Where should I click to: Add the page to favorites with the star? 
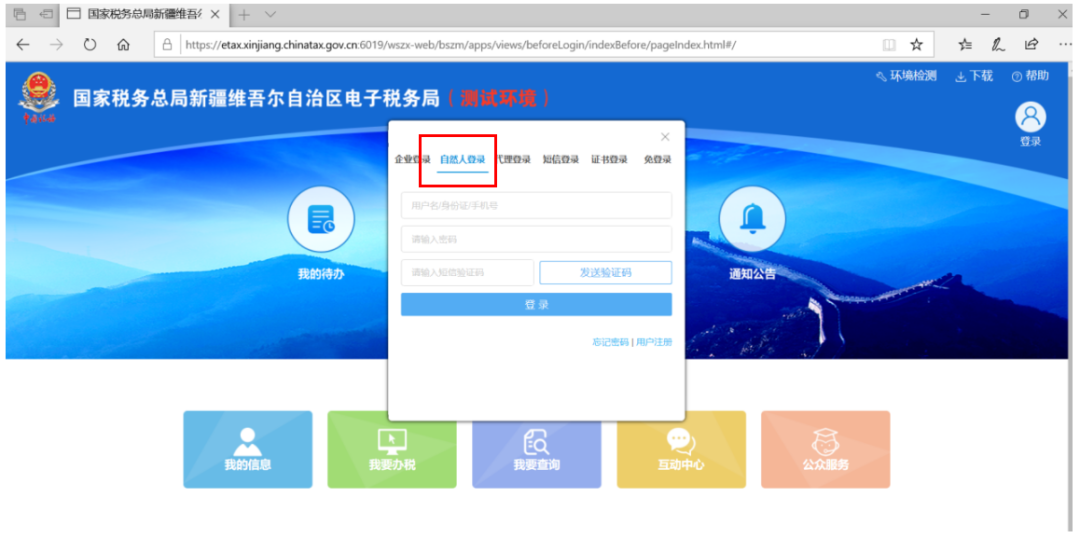point(916,45)
